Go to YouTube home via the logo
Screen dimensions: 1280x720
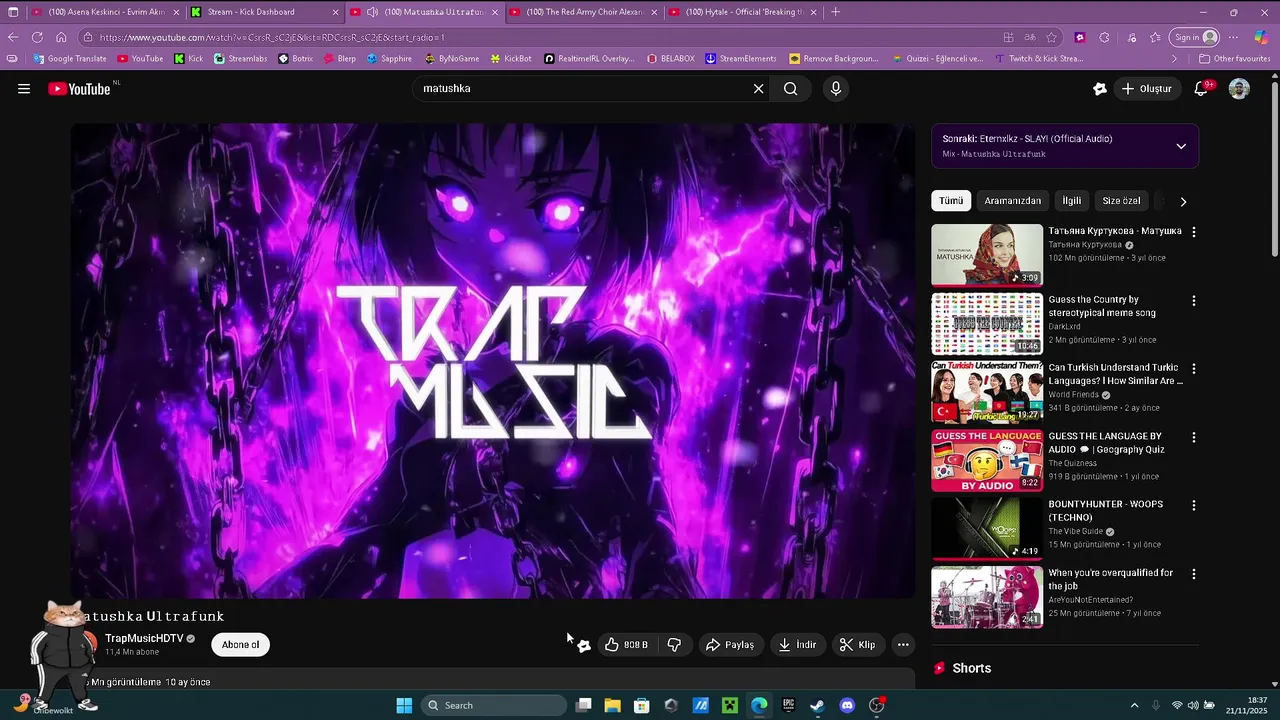pyautogui.click(x=79, y=89)
